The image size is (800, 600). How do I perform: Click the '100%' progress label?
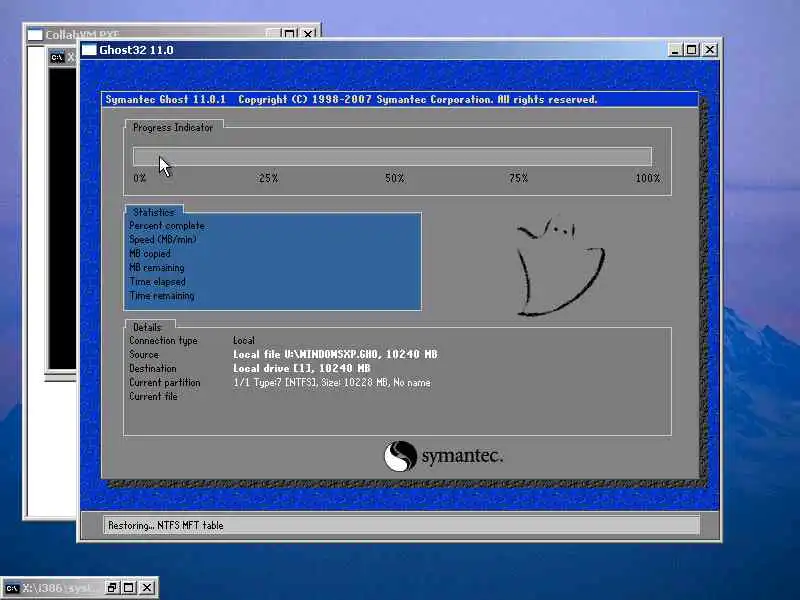pos(648,178)
